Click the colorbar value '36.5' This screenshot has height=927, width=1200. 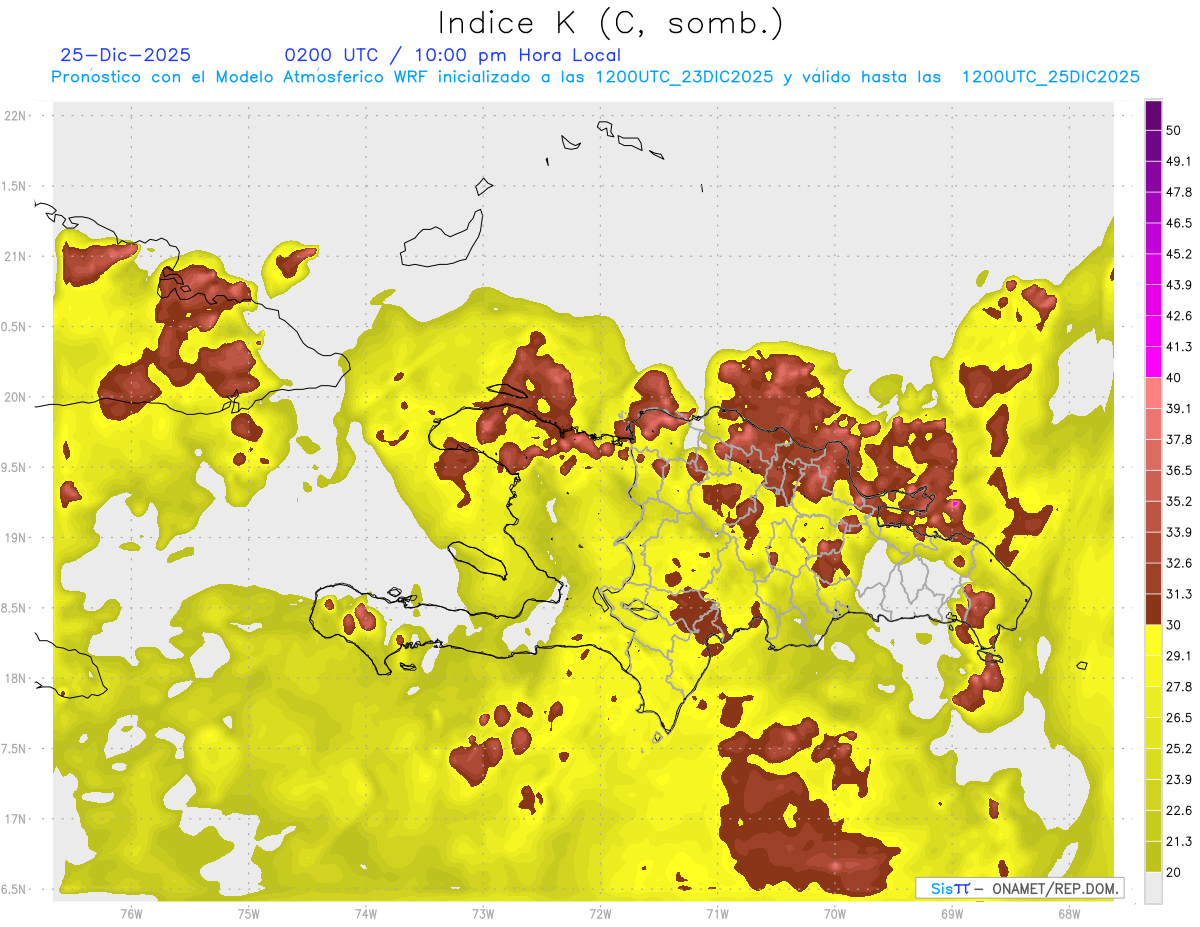(1179, 471)
